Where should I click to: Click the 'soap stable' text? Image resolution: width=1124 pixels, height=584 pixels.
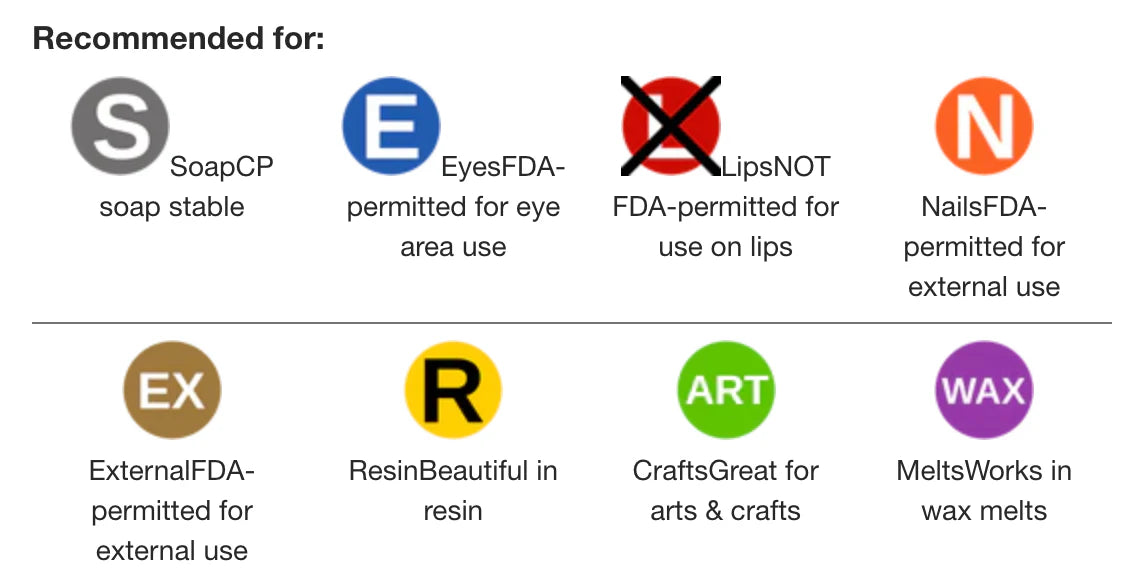pyautogui.click(x=171, y=208)
